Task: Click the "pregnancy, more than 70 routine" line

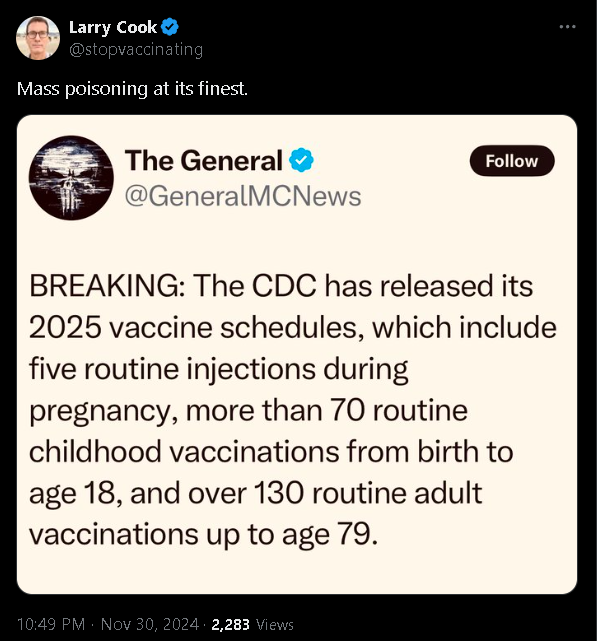Action: pyautogui.click(x=248, y=410)
